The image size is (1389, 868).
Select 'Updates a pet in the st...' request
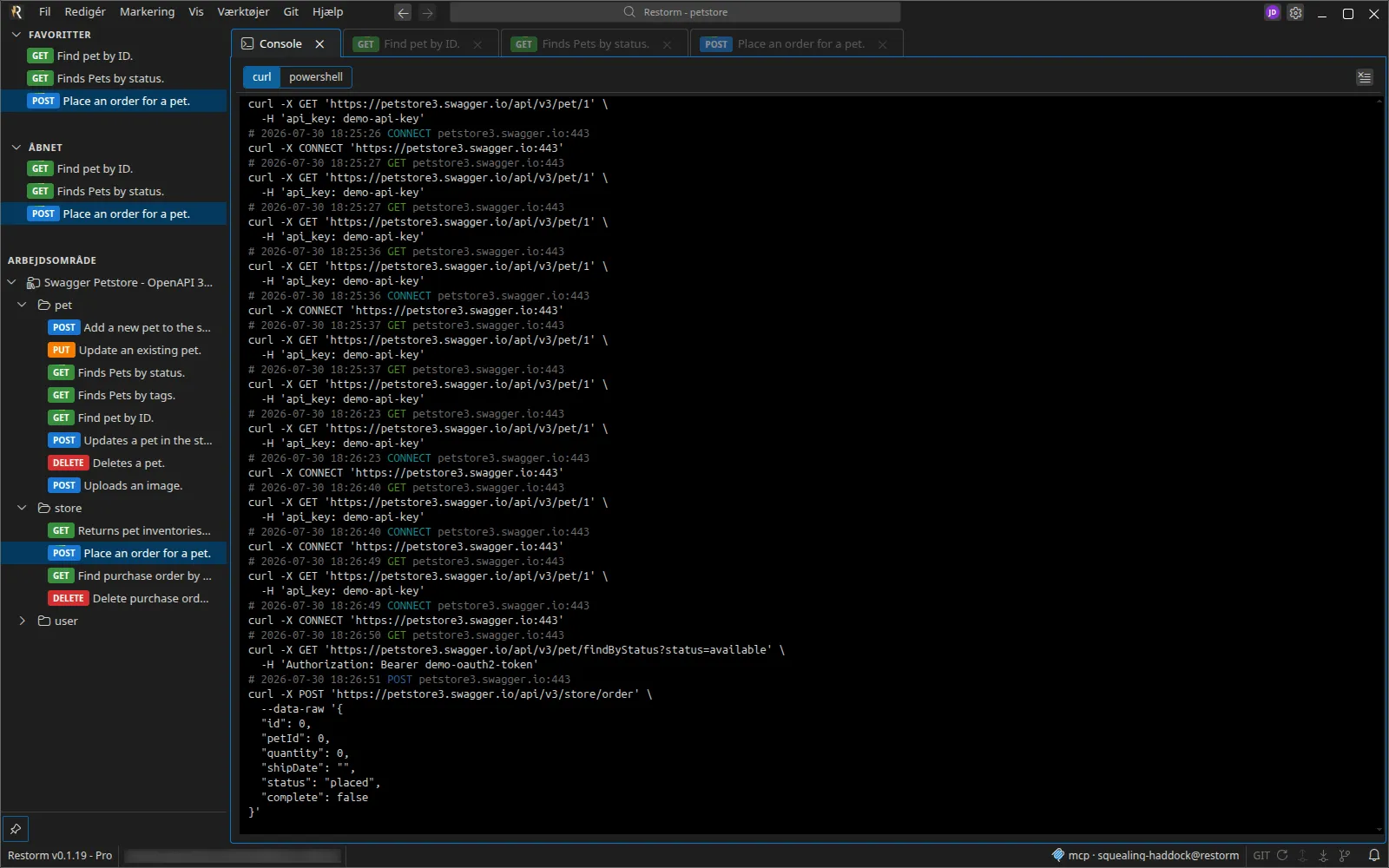[114, 440]
